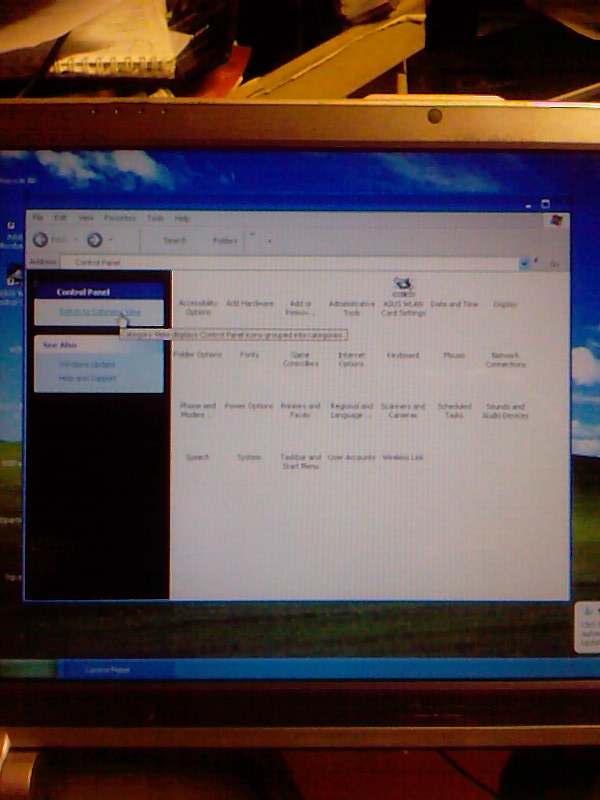
Task: Open the Views dropdown arrow
Action: [x=269, y=240]
